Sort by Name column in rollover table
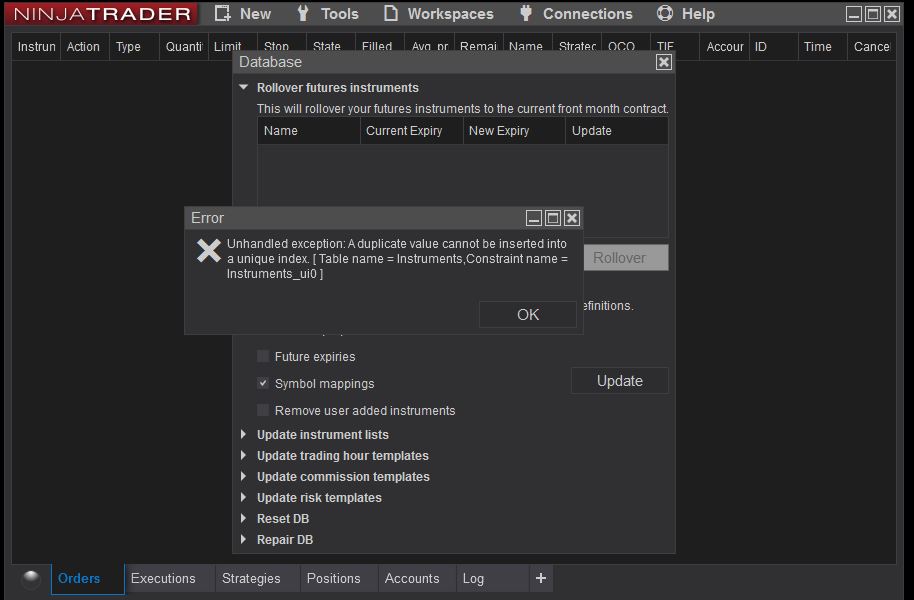The width and height of the screenshot is (914, 600). coord(309,131)
